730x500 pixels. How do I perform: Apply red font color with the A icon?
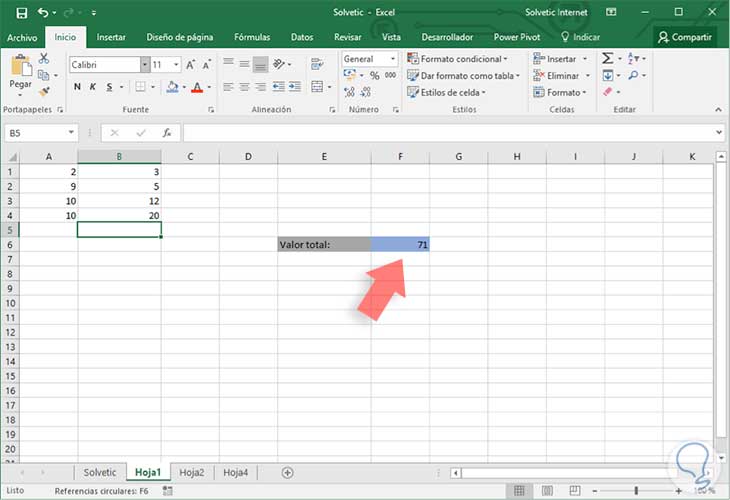(x=197, y=87)
